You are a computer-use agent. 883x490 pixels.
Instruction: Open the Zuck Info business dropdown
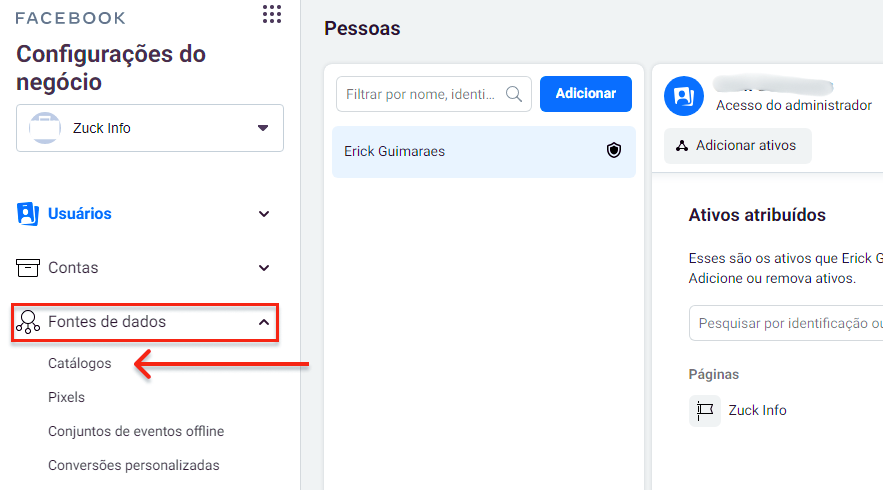pos(263,128)
